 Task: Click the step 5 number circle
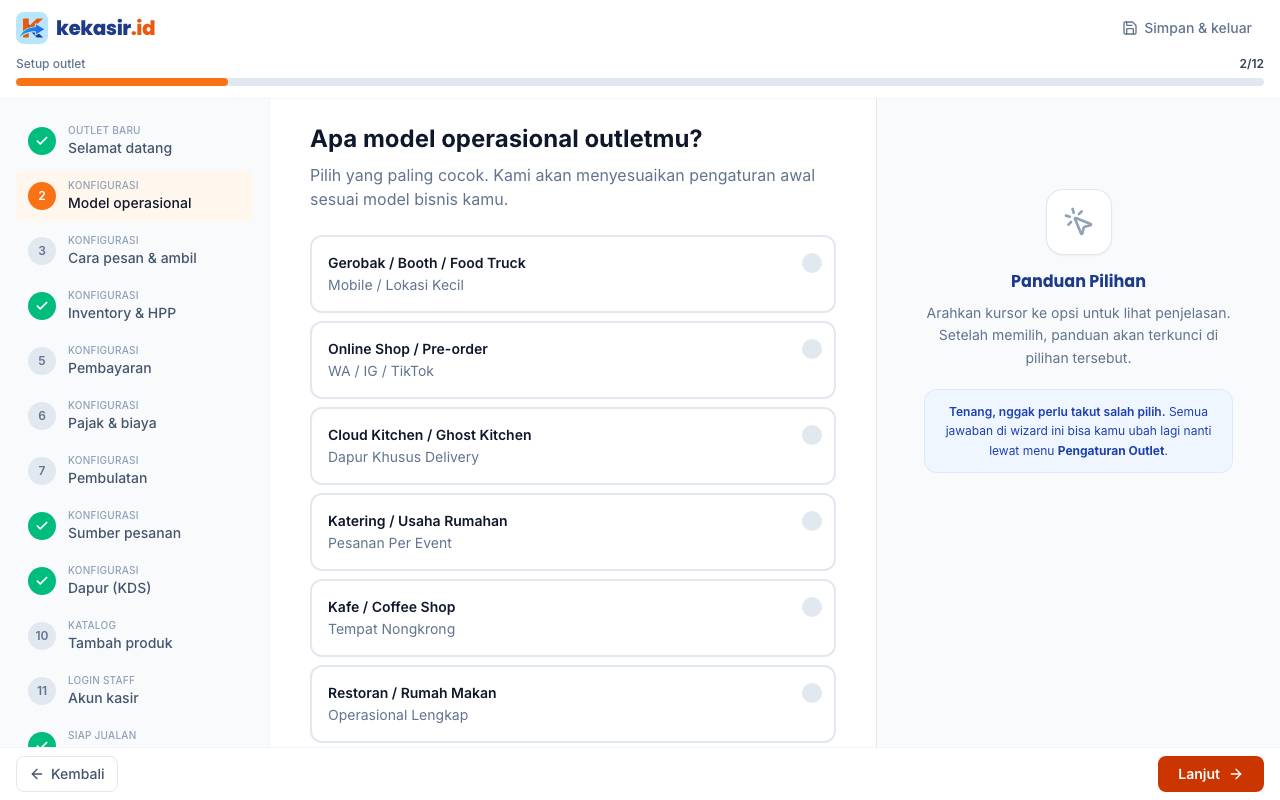[x=42, y=361]
